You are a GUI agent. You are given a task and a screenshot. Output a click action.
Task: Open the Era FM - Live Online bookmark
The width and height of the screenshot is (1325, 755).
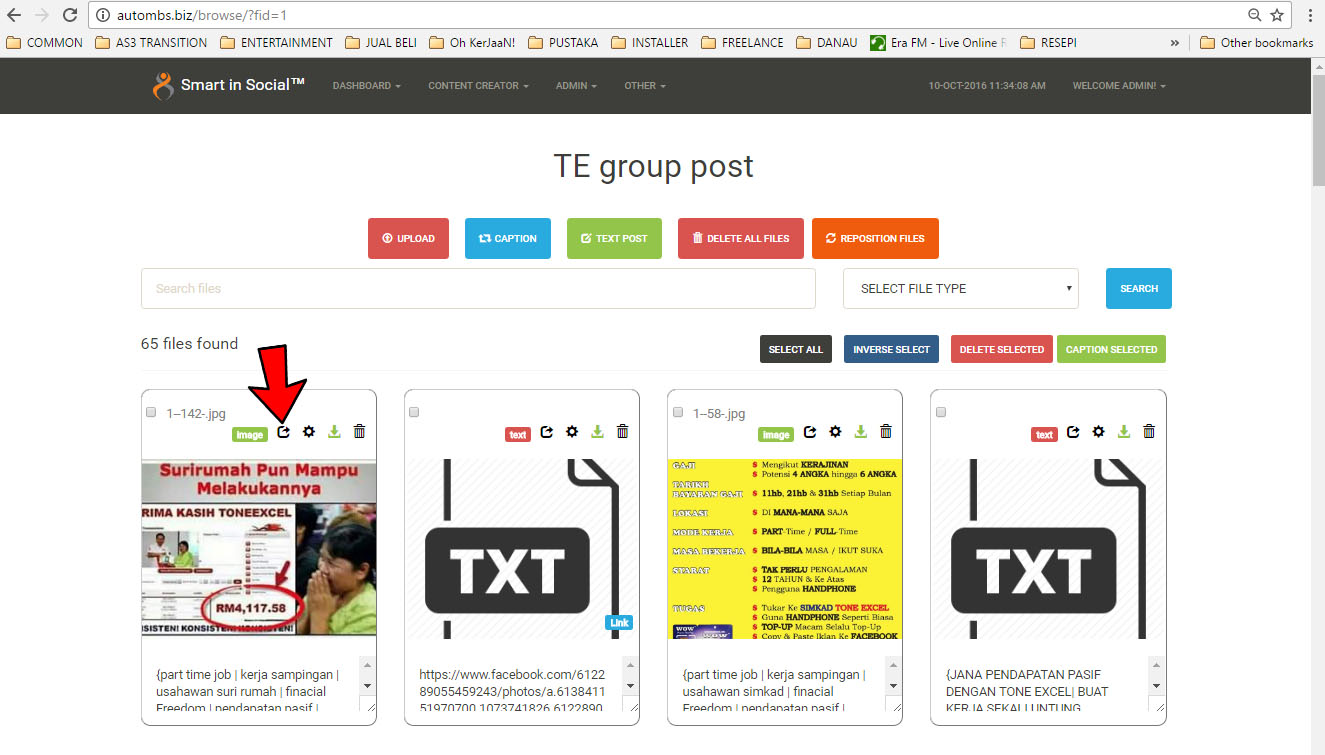[938, 43]
